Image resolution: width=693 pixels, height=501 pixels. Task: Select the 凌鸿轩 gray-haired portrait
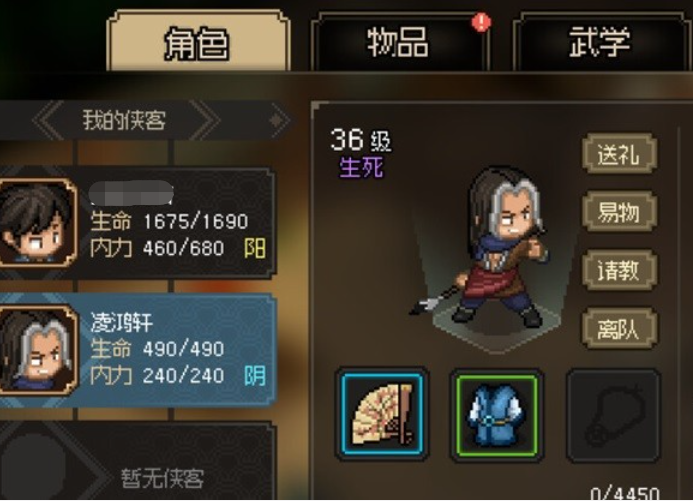[37, 350]
